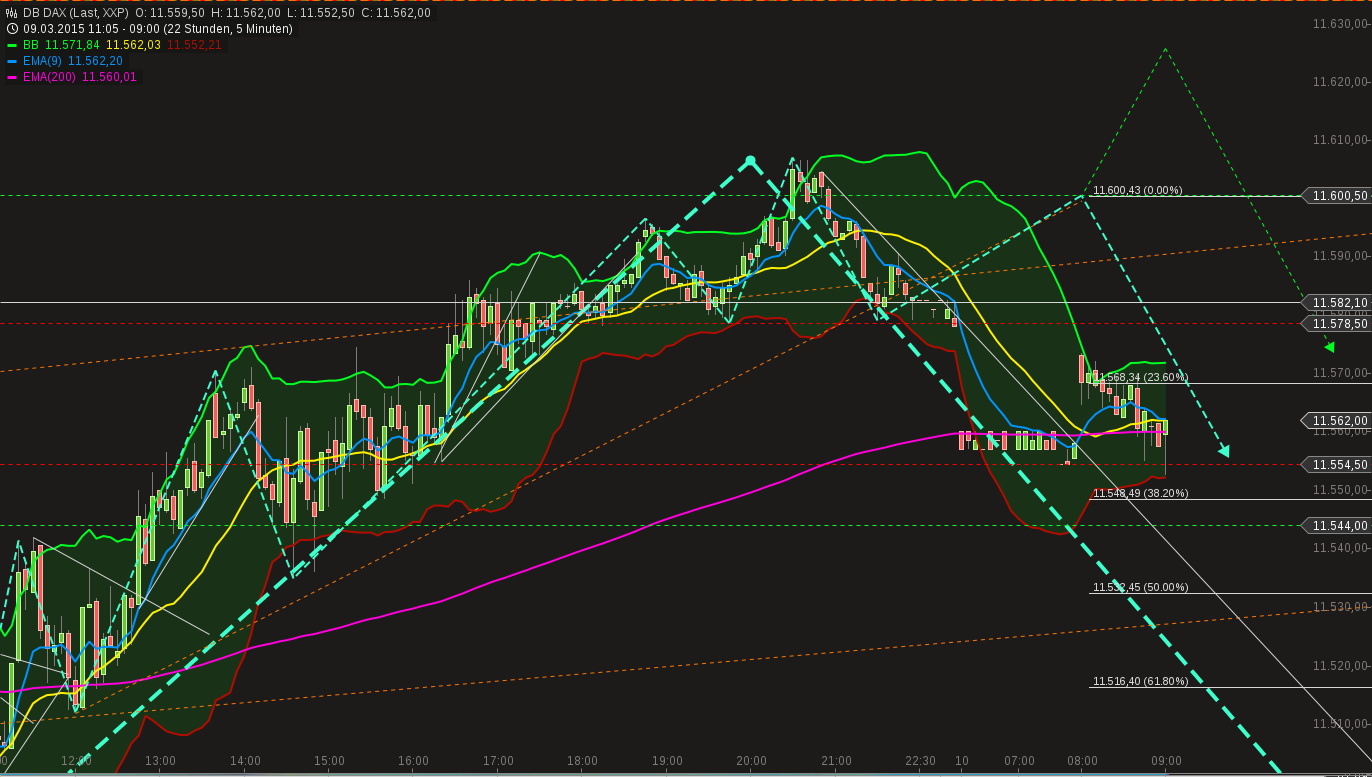Click the EMA(200) indicator label
Viewport: 1372px width, 777px height.
click(x=50, y=77)
